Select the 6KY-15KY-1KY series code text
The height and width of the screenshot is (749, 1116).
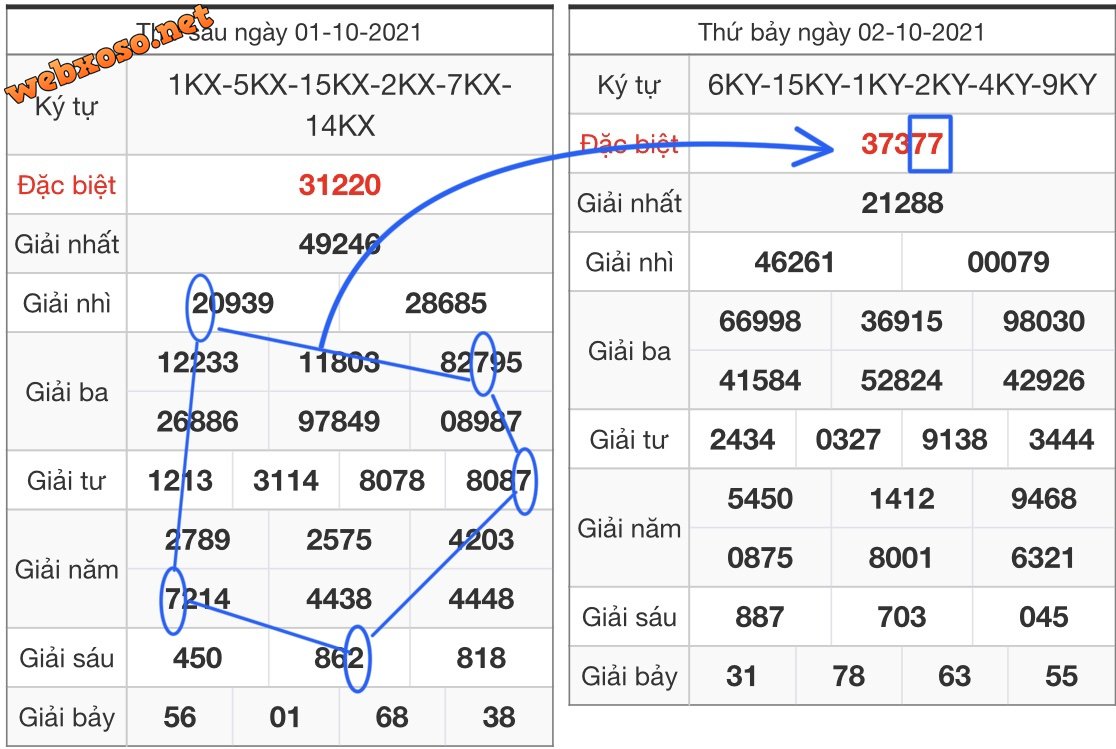[x=901, y=85]
